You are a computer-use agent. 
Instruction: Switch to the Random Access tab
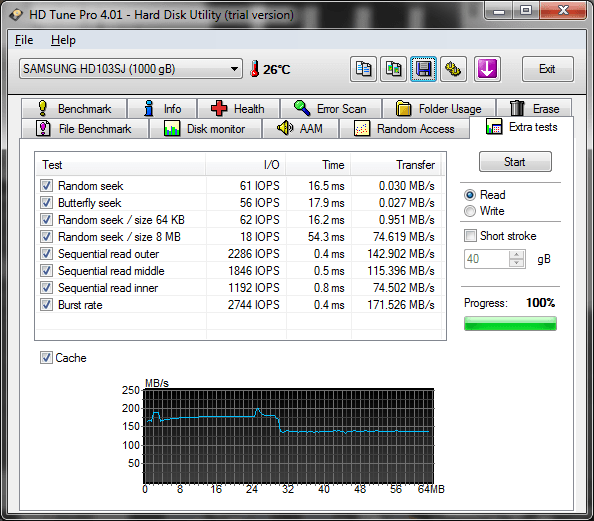[x=404, y=129]
